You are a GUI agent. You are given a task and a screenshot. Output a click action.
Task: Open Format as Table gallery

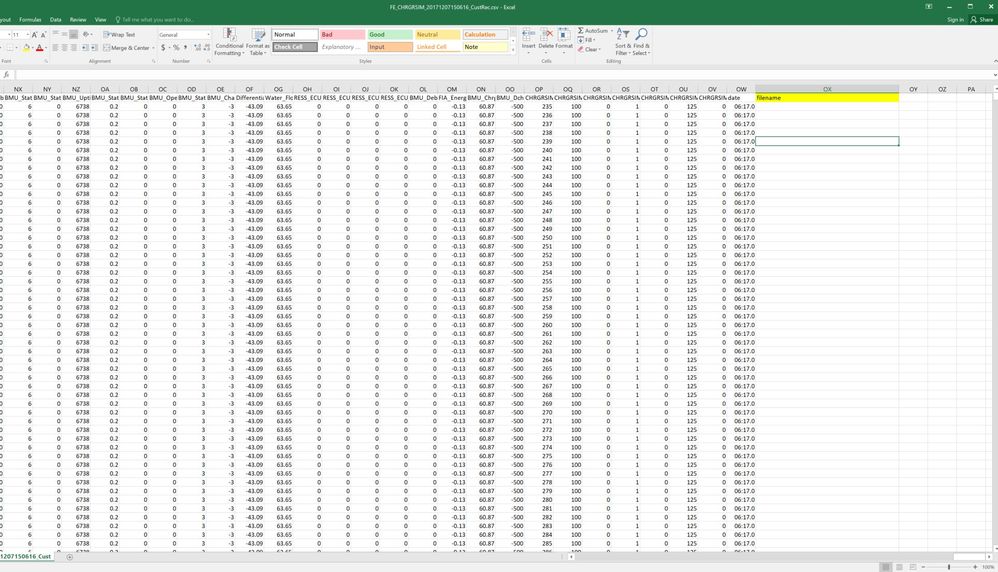[x=258, y=42]
